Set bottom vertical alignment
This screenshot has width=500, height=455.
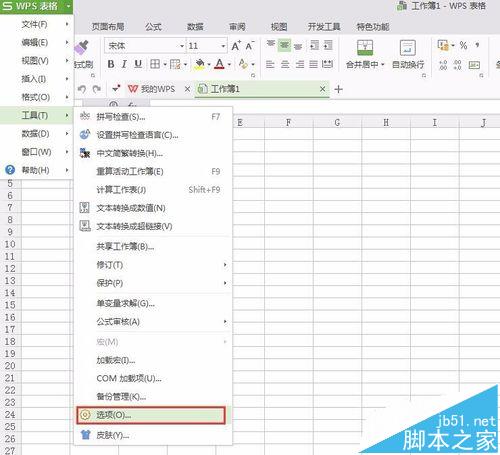[x=298, y=46]
